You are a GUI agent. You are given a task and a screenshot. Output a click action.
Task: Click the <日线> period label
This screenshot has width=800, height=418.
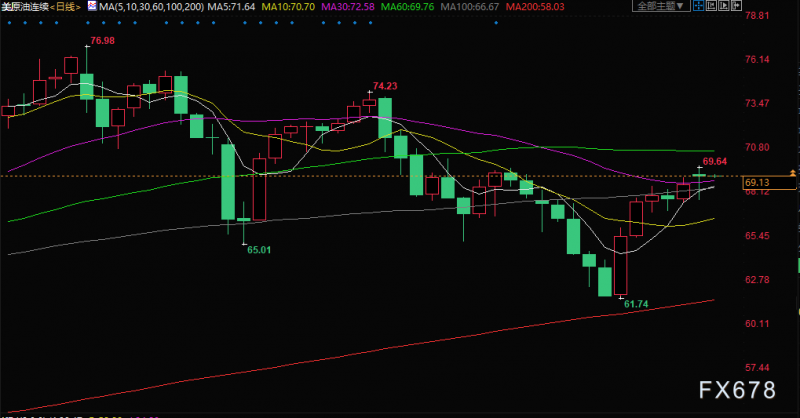pos(65,7)
